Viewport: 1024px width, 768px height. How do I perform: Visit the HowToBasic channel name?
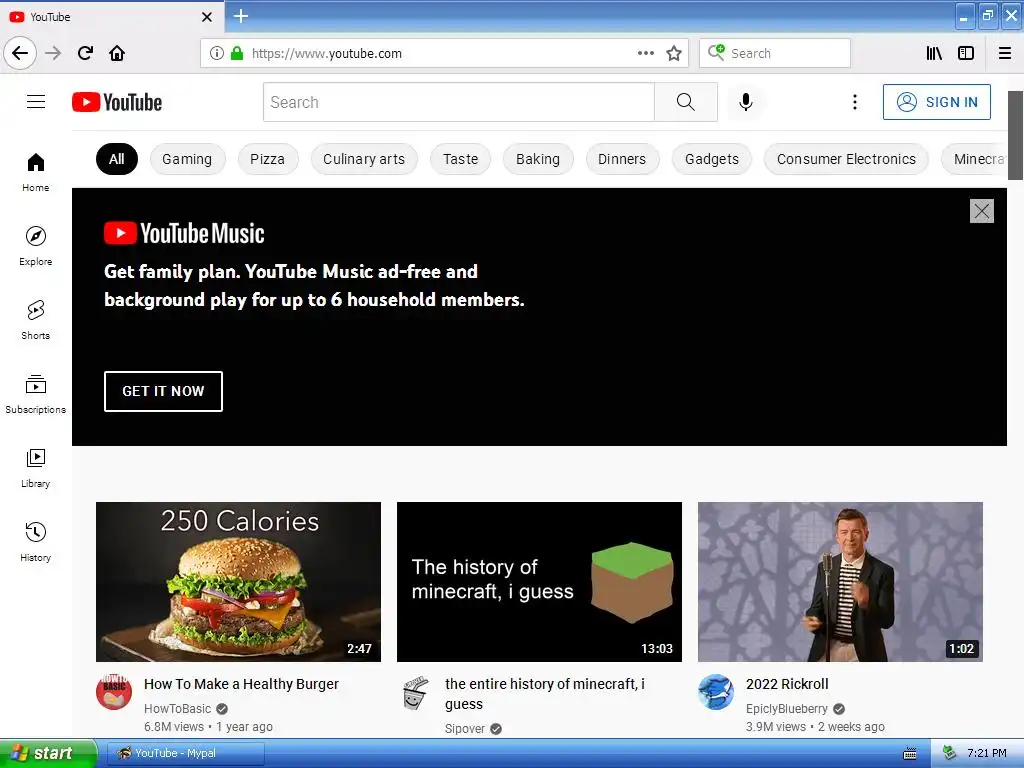point(178,709)
